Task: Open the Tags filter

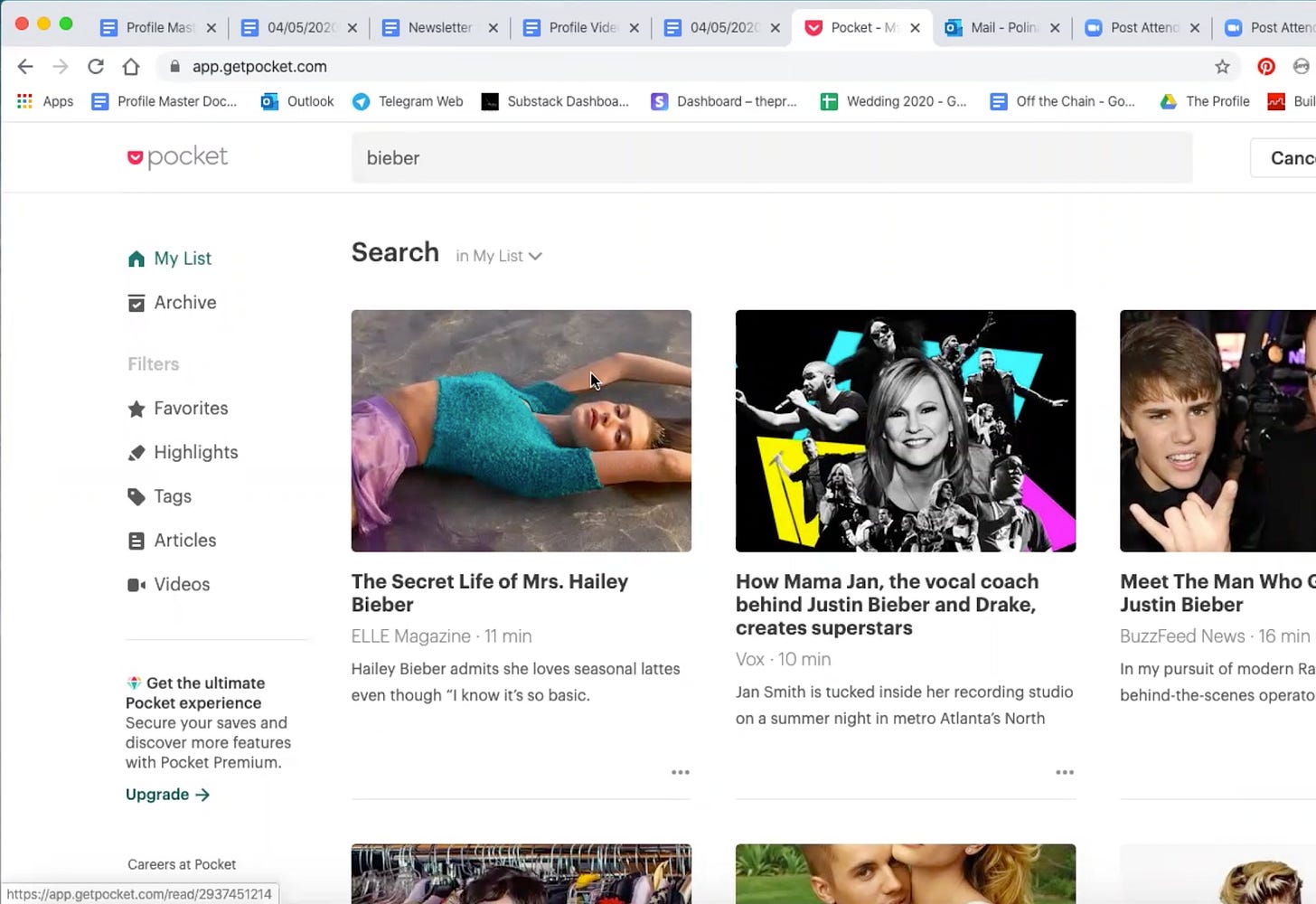Action: tap(160, 496)
